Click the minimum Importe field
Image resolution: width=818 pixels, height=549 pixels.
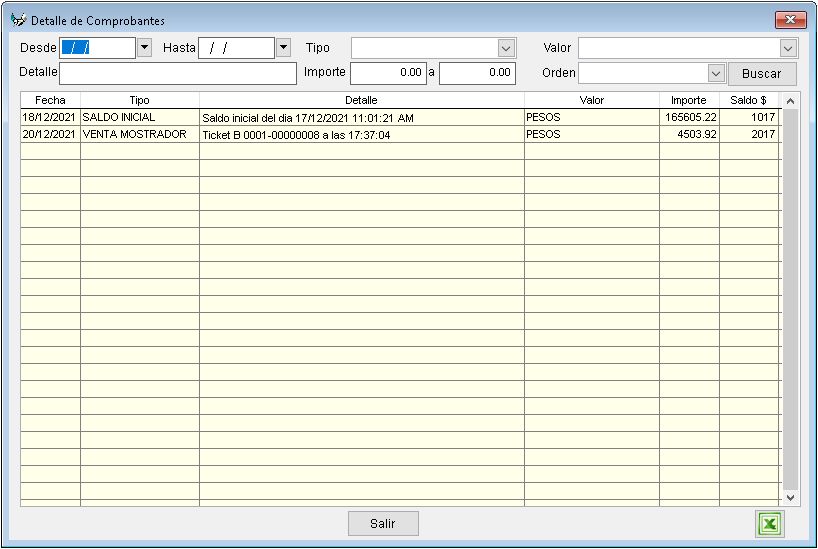click(388, 73)
